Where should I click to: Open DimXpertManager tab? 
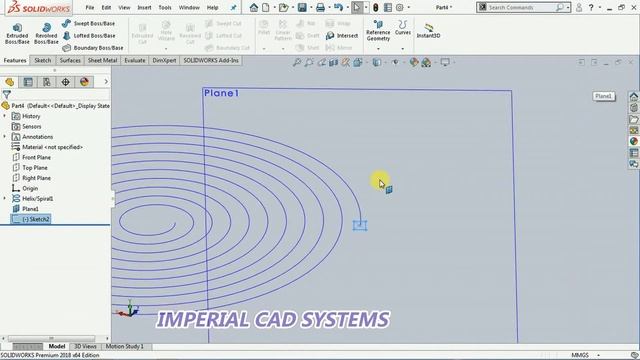point(65,82)
